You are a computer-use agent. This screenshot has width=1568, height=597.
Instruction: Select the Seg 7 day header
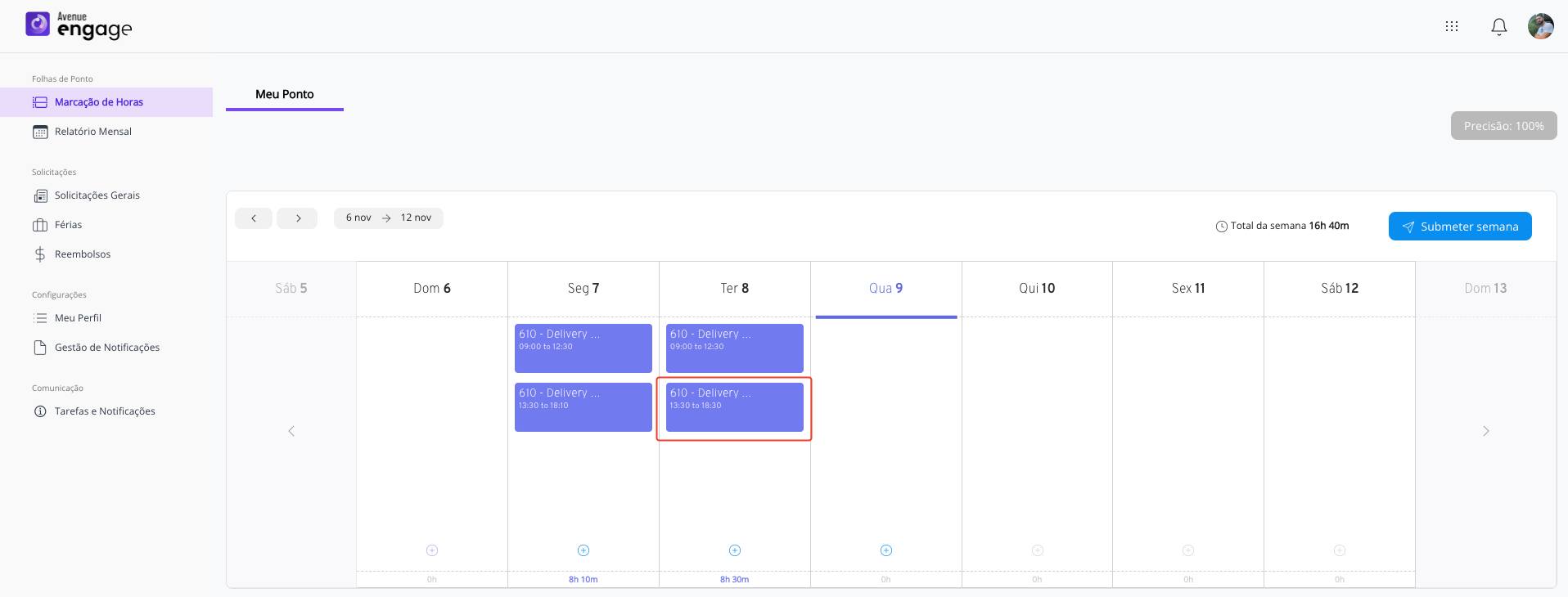click(x=583, y=289)
